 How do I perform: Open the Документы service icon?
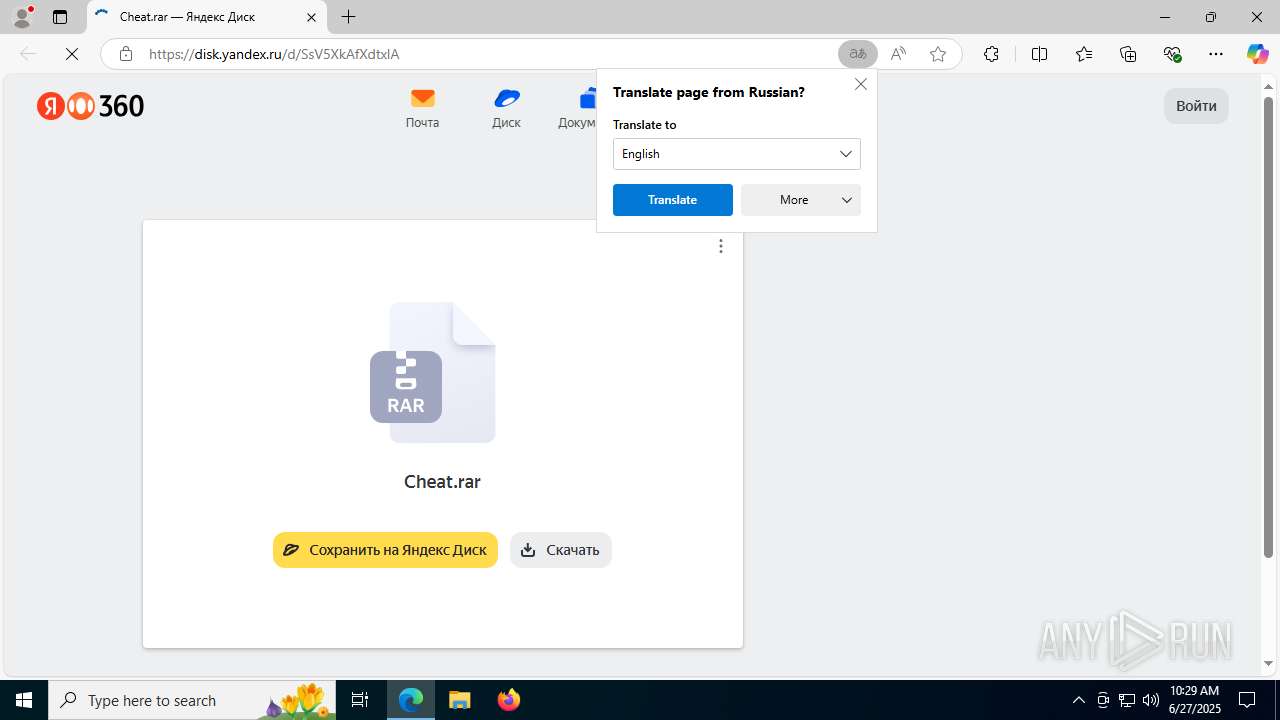click(578, 108)
